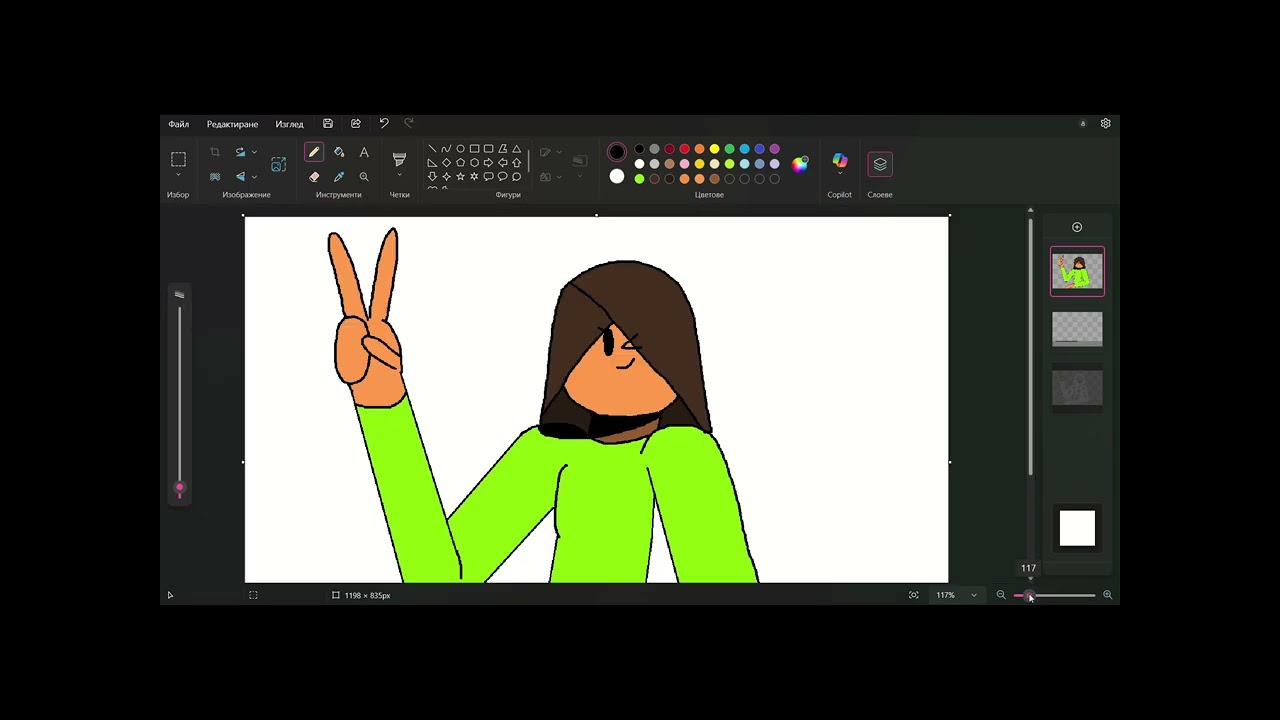
Task: Pick the lime green custom swatch
Action: click(x=639, y=179)
